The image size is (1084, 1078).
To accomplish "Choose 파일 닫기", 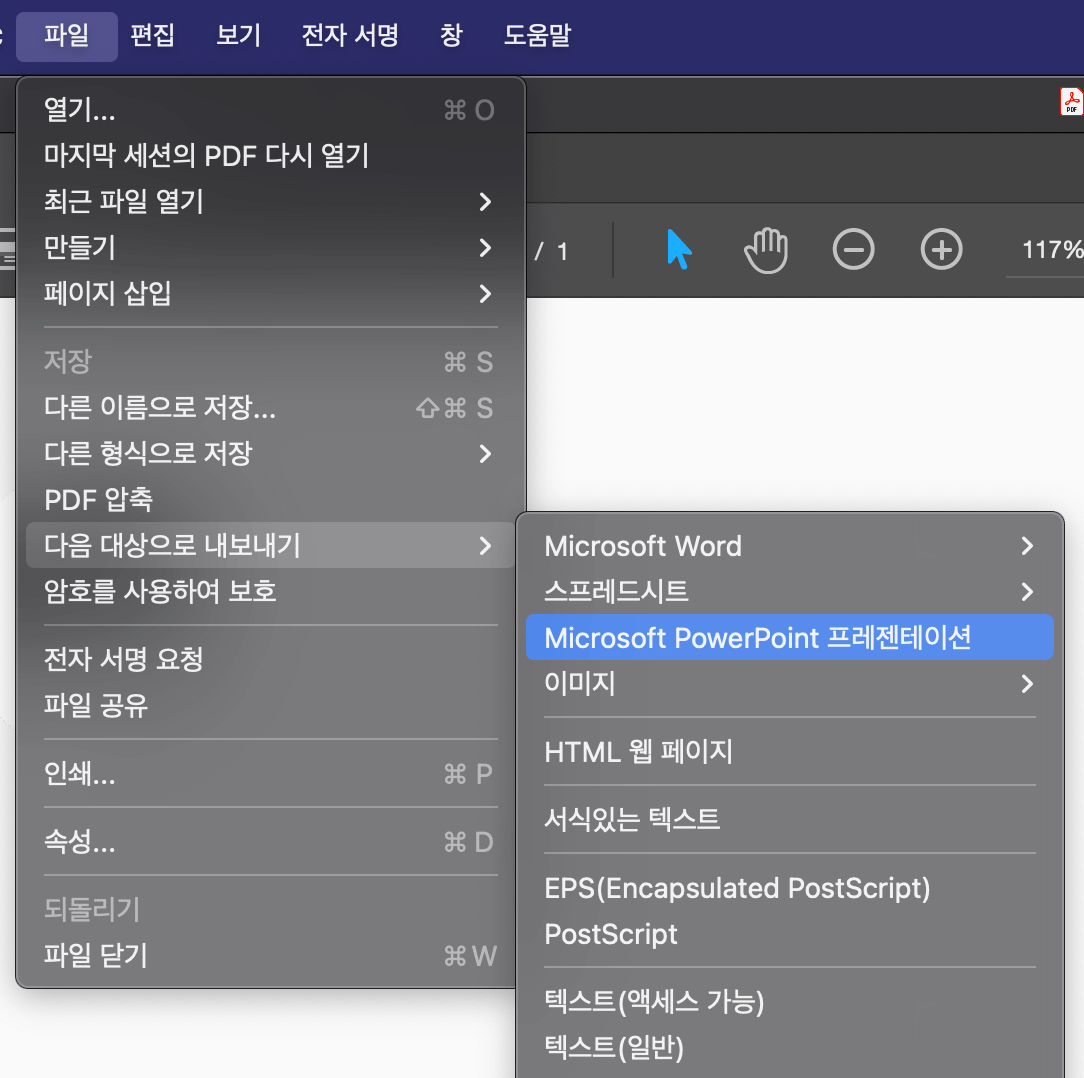I will [270, 956].
